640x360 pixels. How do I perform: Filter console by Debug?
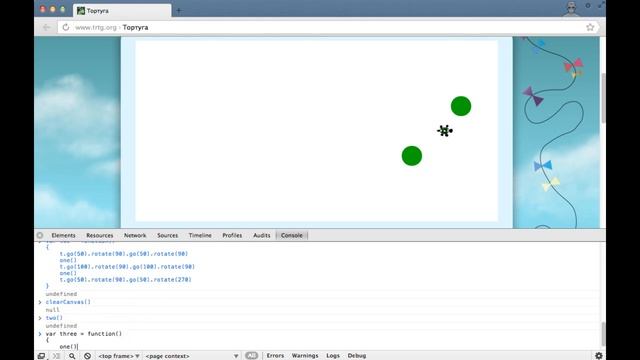point(357,356)
